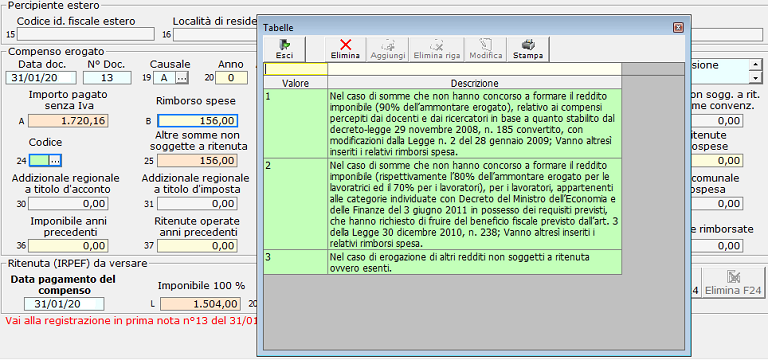Click the Valore column header
This screenshot has height=360, width=768.
click(295, 83)
